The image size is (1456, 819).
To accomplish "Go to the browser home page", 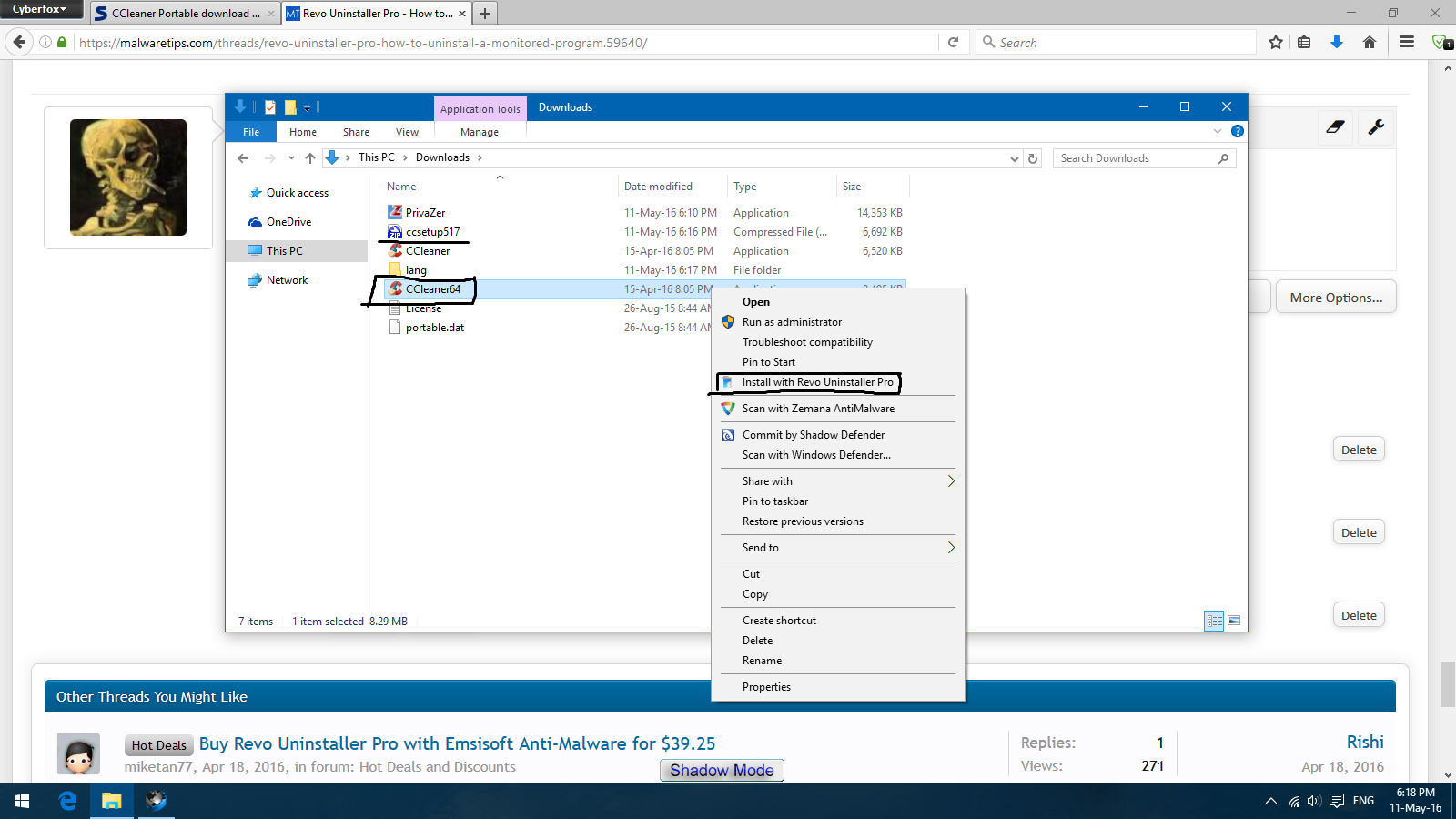I will pos(1369,42).
